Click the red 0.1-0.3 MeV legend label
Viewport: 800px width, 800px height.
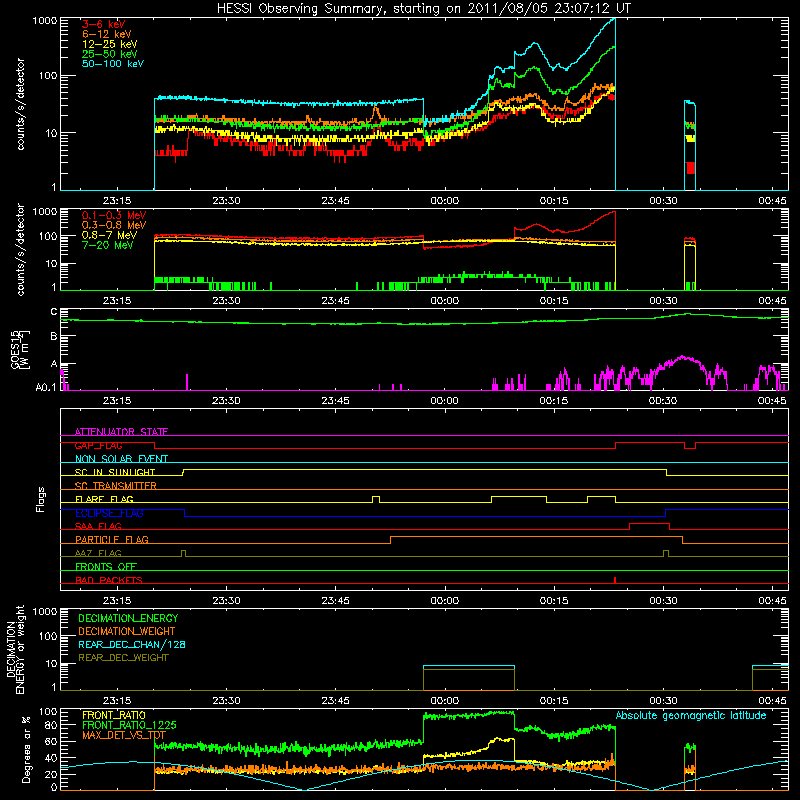coord(114,215)
